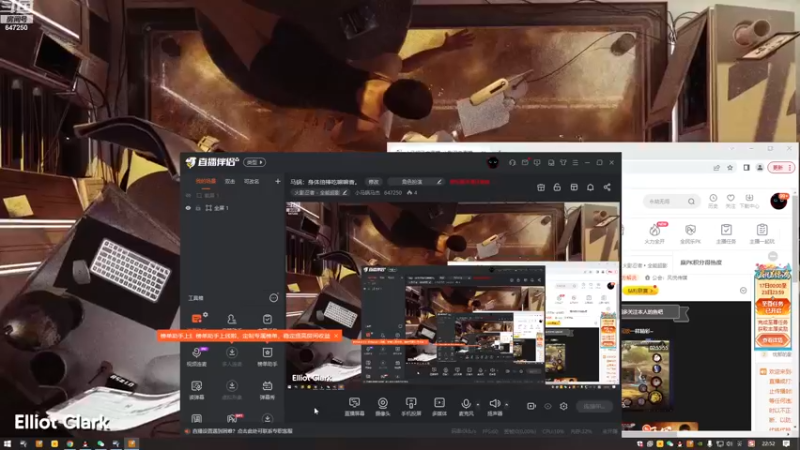Open the toolbox more options circle

274,298
